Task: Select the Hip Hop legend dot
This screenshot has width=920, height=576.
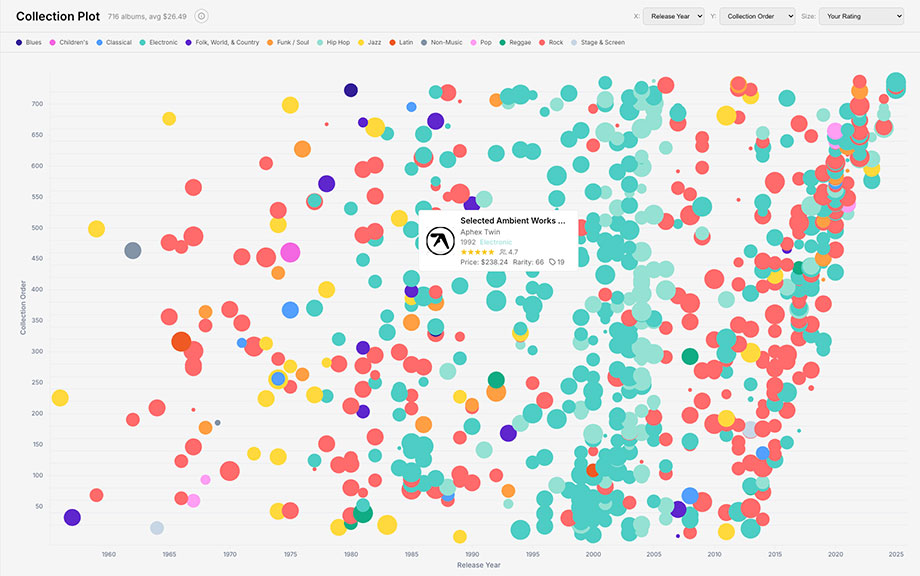Action: click(322, 43)
